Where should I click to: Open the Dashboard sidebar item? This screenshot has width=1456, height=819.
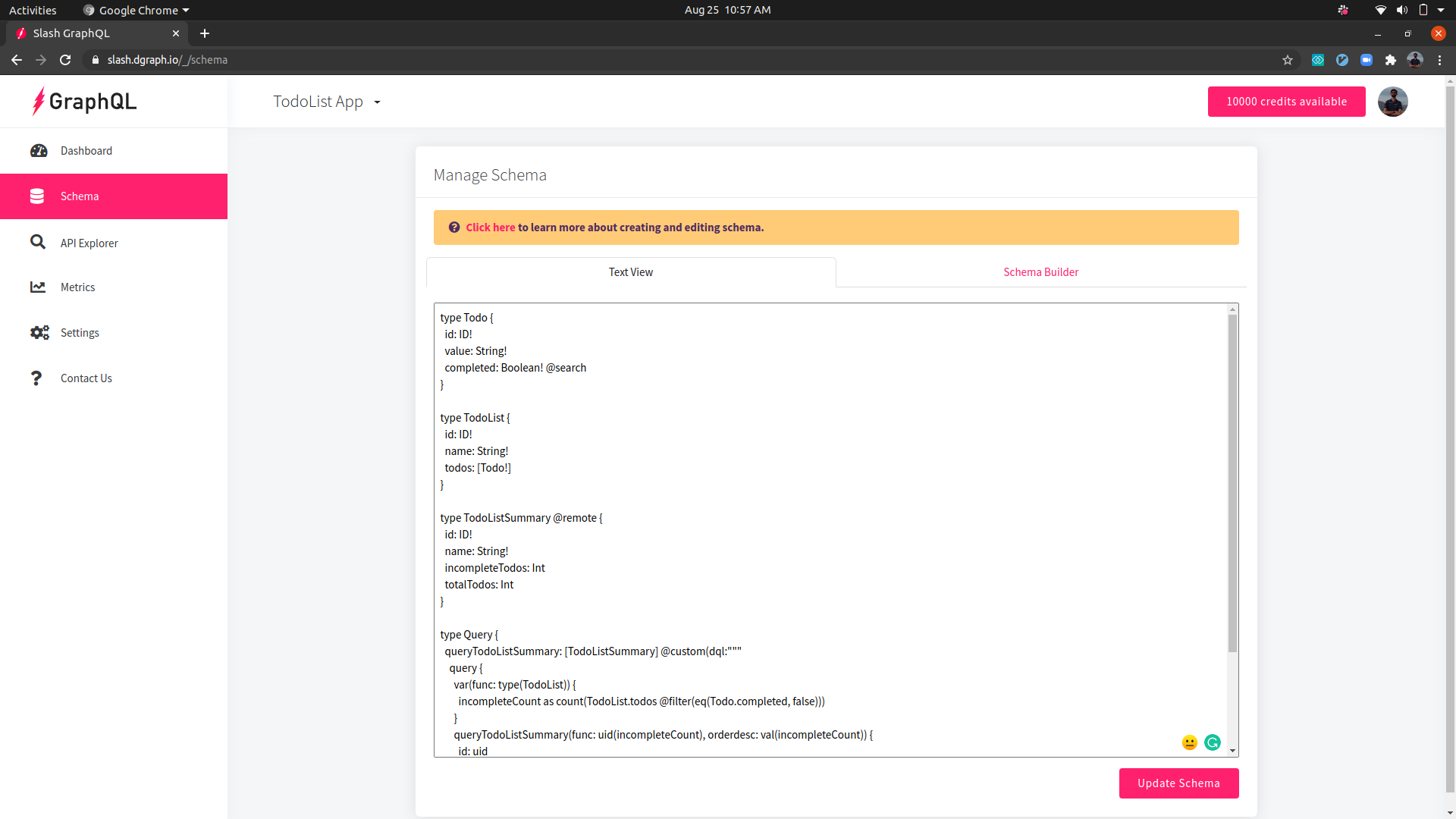(114, 151)
